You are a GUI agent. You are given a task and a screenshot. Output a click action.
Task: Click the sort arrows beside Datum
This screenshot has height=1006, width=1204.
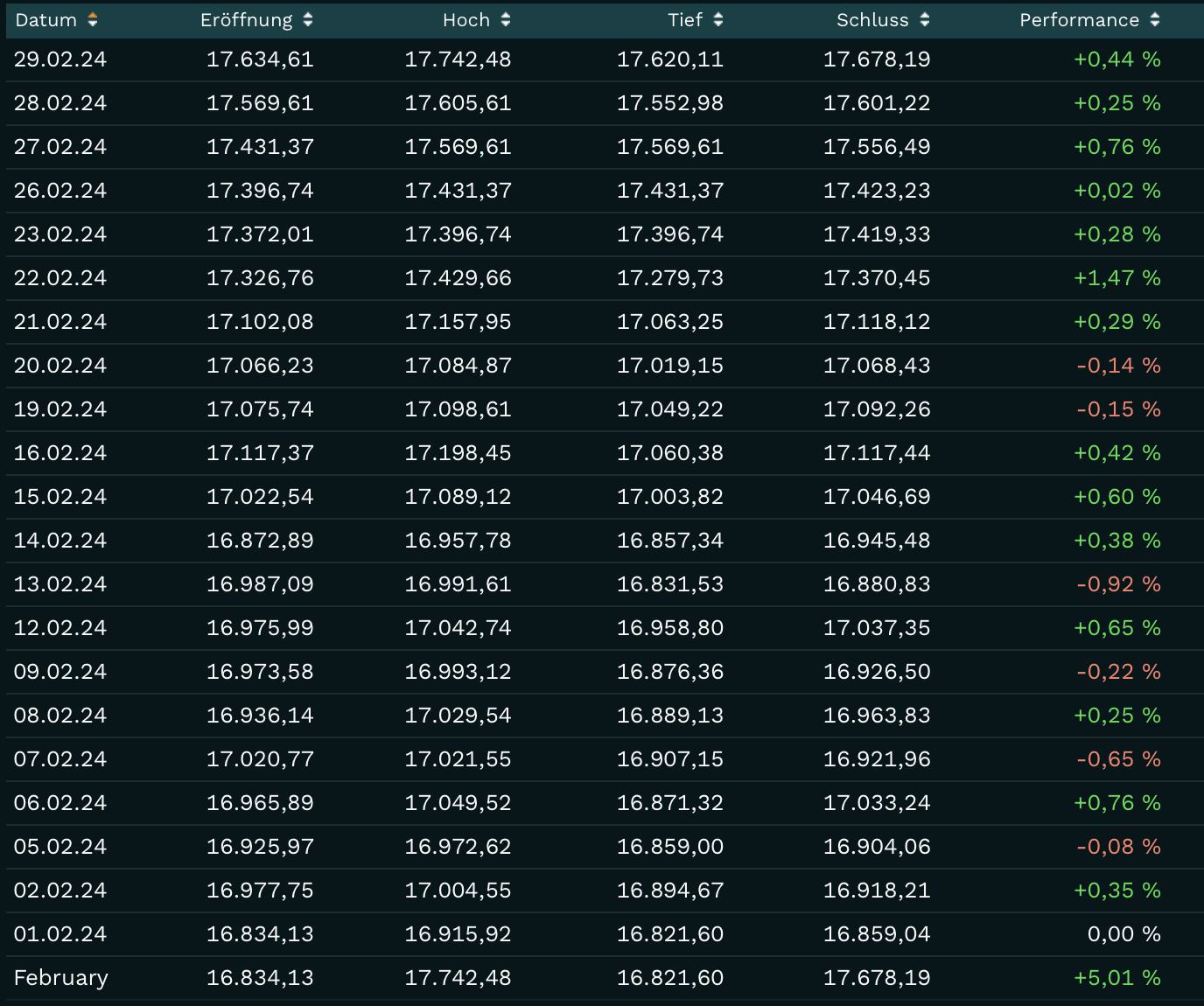pos(93,20)
